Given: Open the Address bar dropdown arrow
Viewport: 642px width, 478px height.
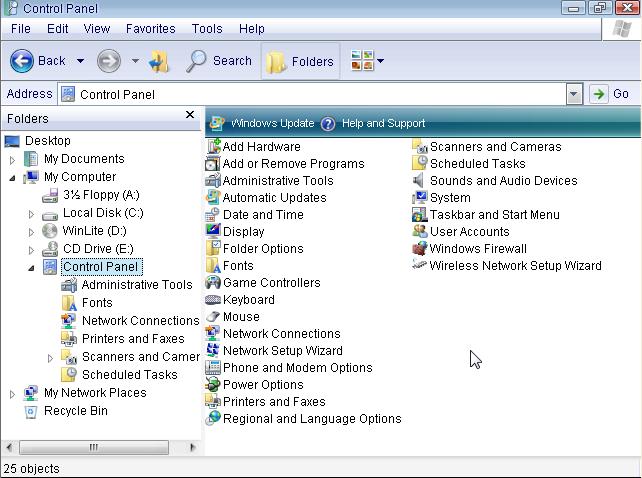Looking at the screenshot, I should (574, 94).
